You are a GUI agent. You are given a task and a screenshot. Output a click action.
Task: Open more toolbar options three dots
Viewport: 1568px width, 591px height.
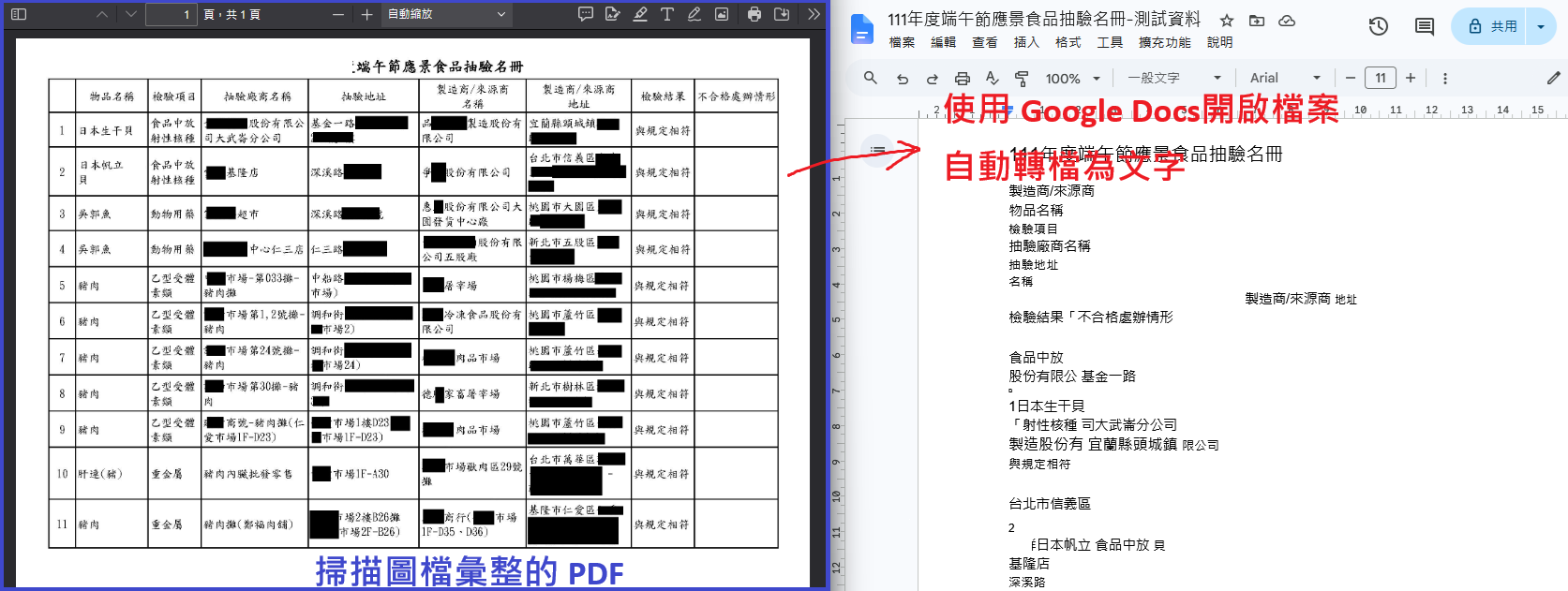(1444, 79)
